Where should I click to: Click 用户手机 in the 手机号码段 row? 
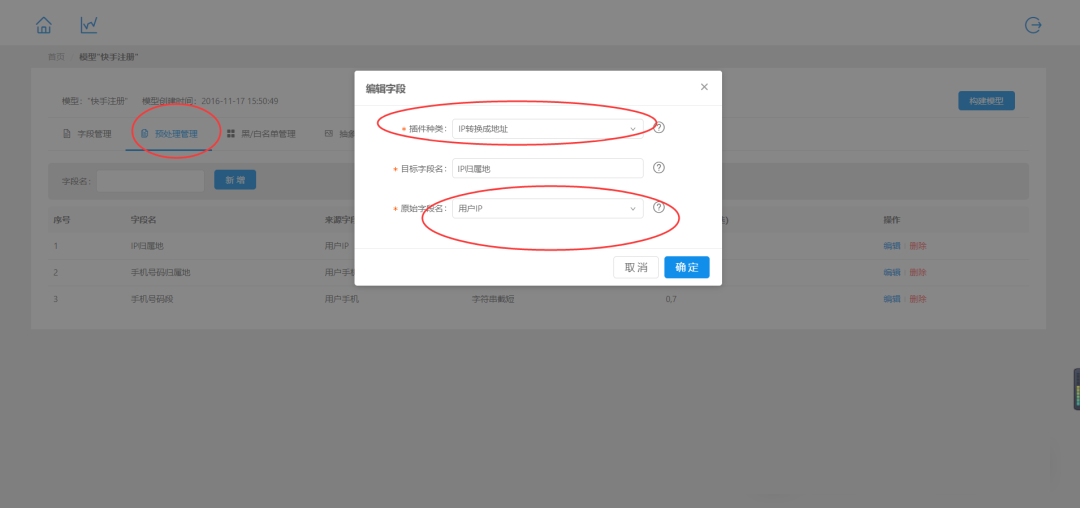coord(342,299)
